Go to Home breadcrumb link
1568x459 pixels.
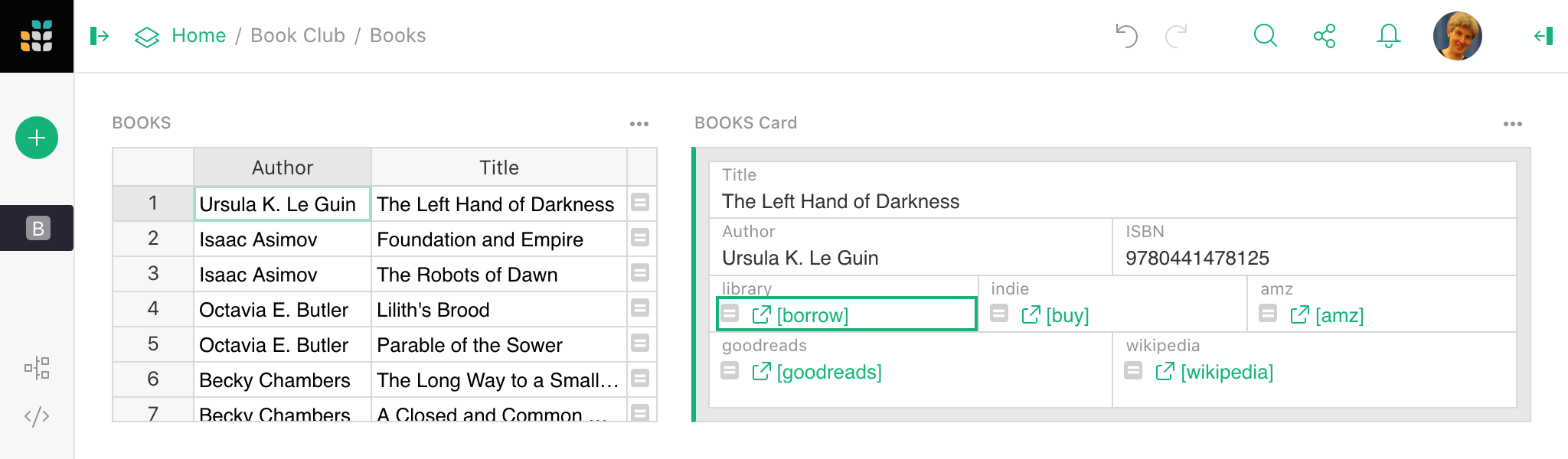[x=198, y=36]
